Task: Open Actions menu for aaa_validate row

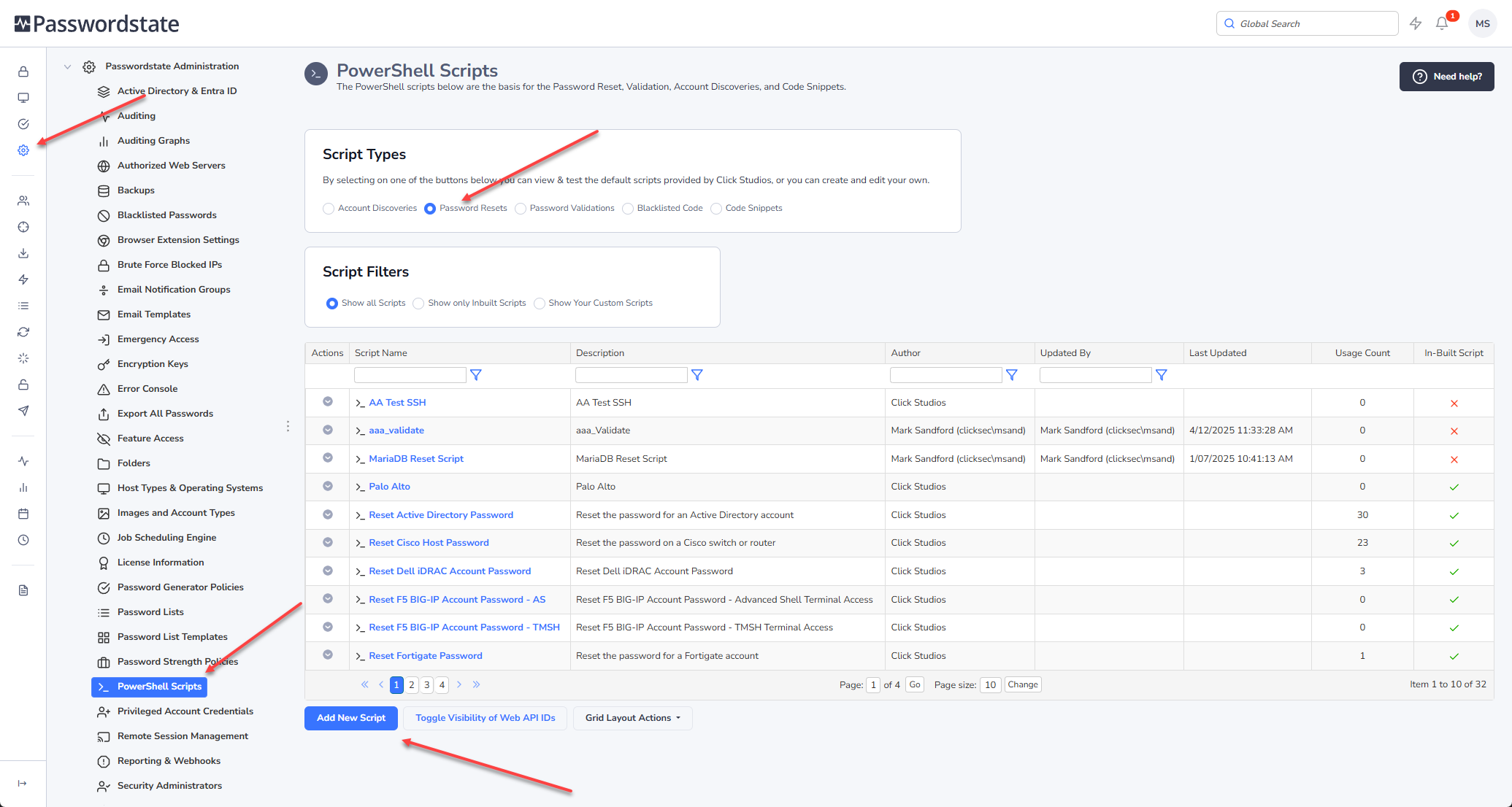Action: 328,430
